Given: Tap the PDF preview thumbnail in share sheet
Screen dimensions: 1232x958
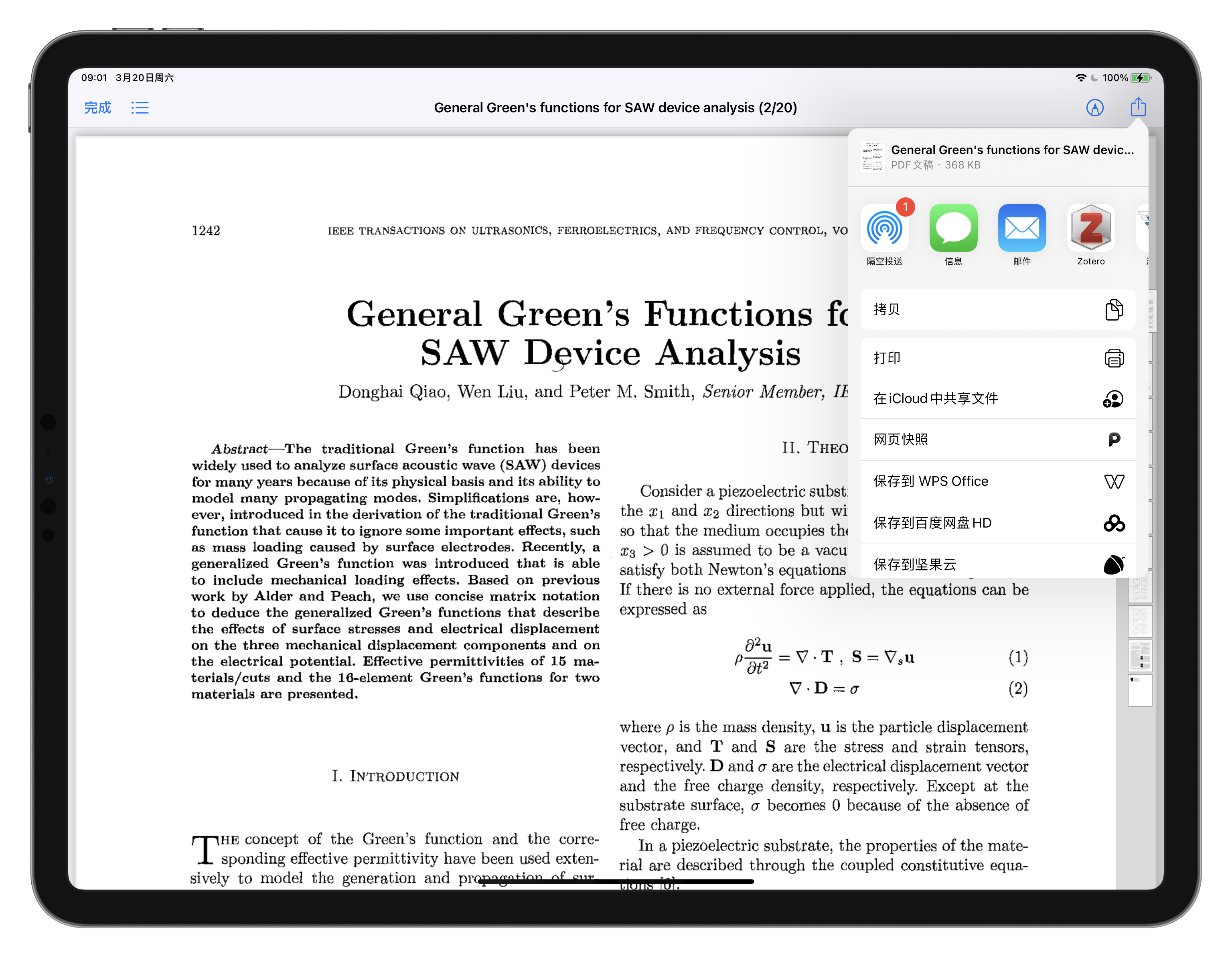Looking at the screenshot, I should click(872, 156).
